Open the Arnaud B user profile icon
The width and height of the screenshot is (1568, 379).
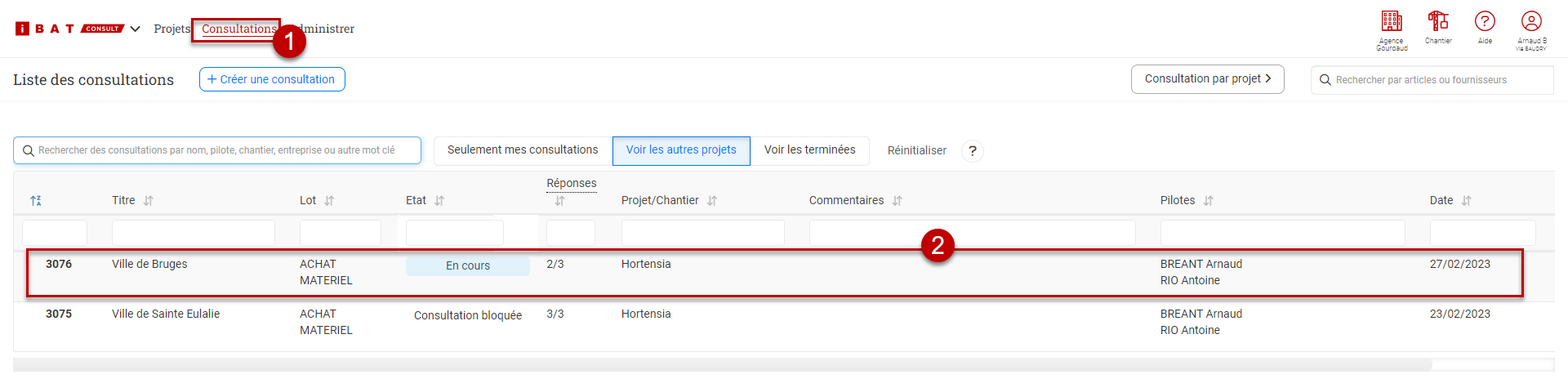point(1531,21)
